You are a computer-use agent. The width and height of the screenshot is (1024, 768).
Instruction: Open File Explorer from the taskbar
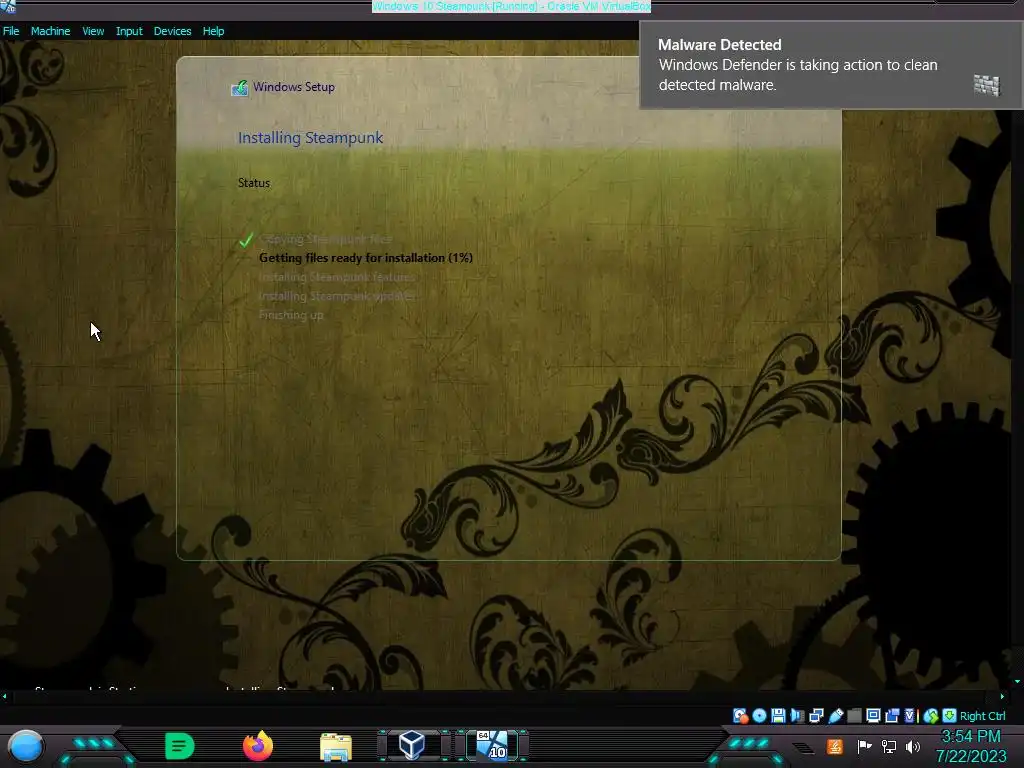(x=336, y=747)
